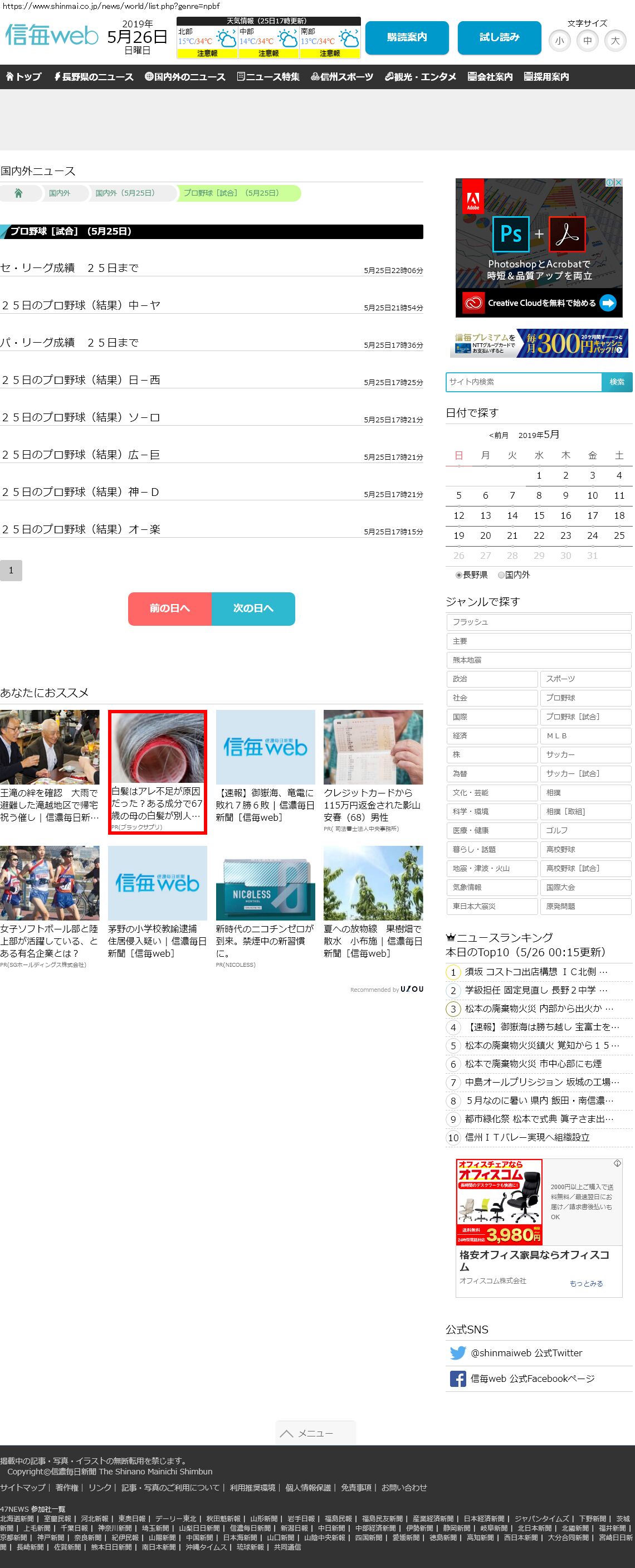This screenshot has height=1568, width=635.
Task: Open the official Twitter bird icon
Action: 457,1352
